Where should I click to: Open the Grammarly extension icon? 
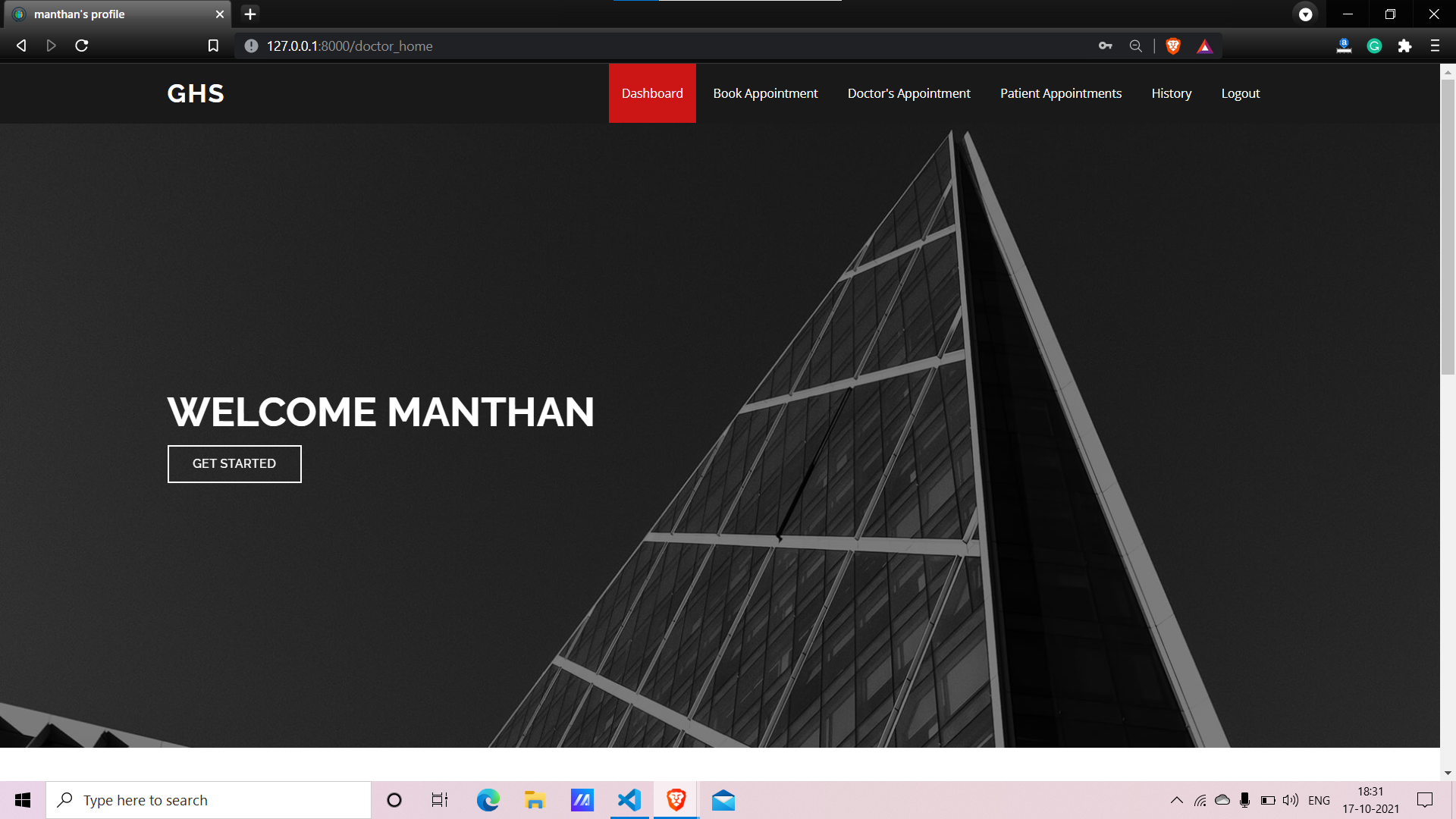pos(1374,45)
